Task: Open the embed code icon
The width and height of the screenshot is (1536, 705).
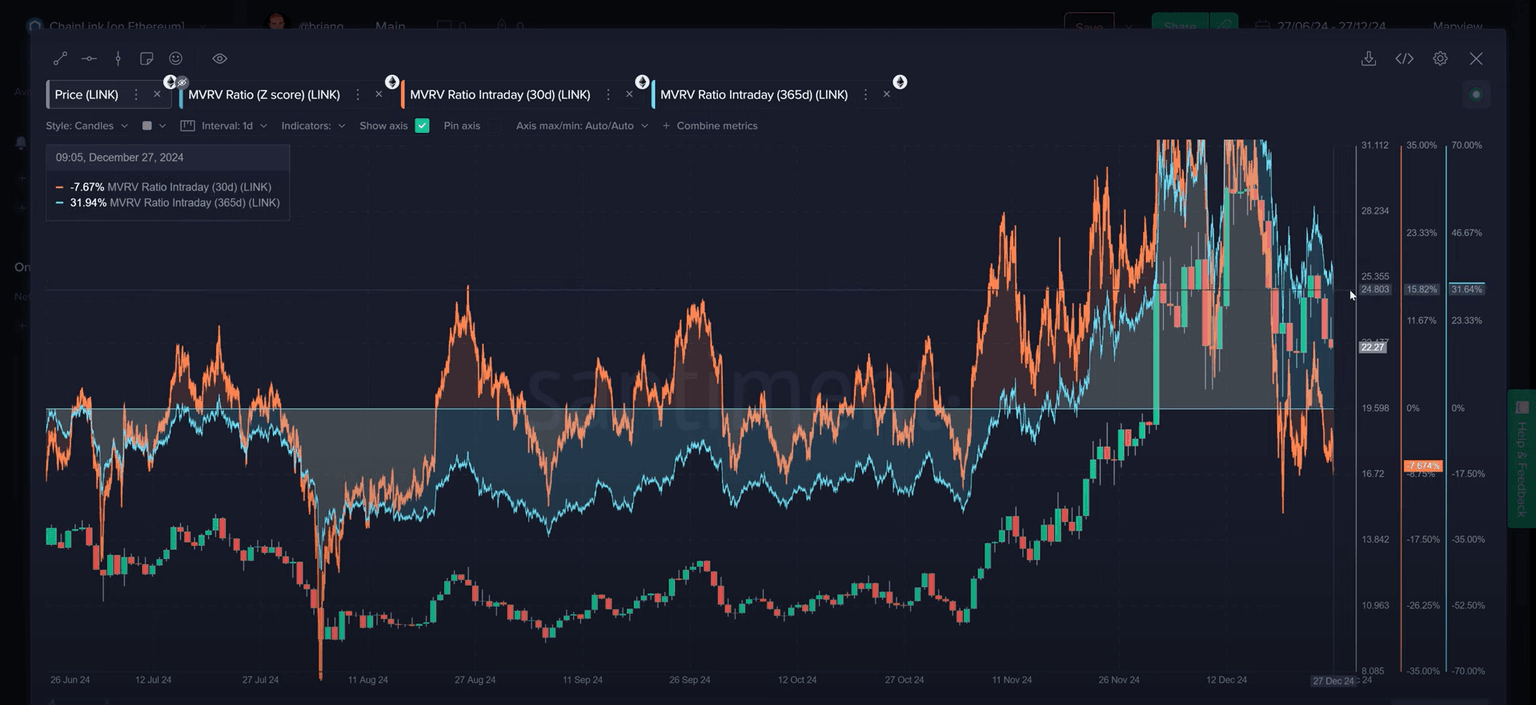Action: (x=1404, y=59)
